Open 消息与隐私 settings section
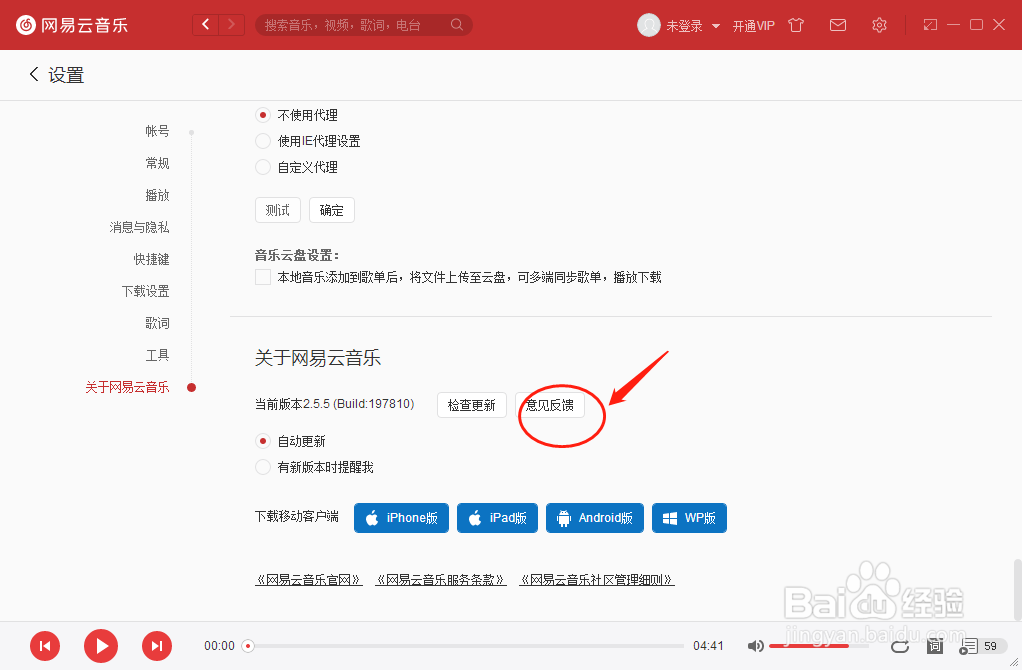Screen dimensions: 1022x670 point(139,227)
